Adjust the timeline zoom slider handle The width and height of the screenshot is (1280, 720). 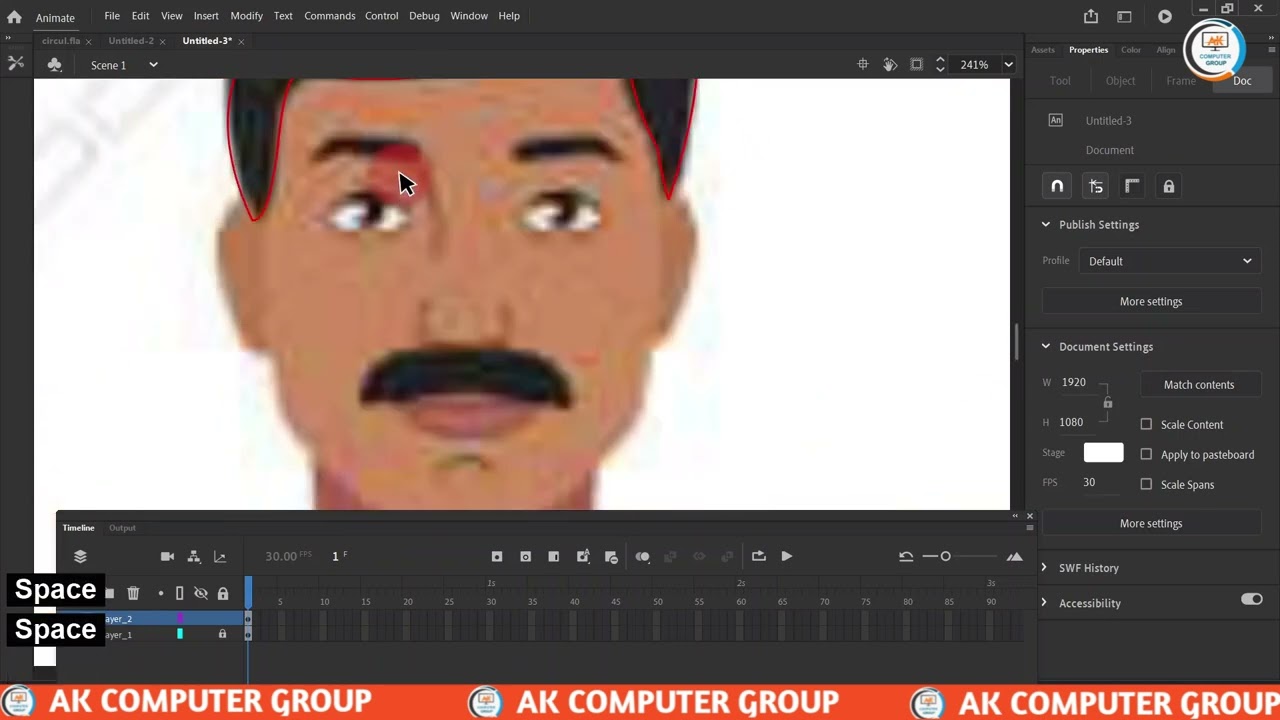click(945, 556)
